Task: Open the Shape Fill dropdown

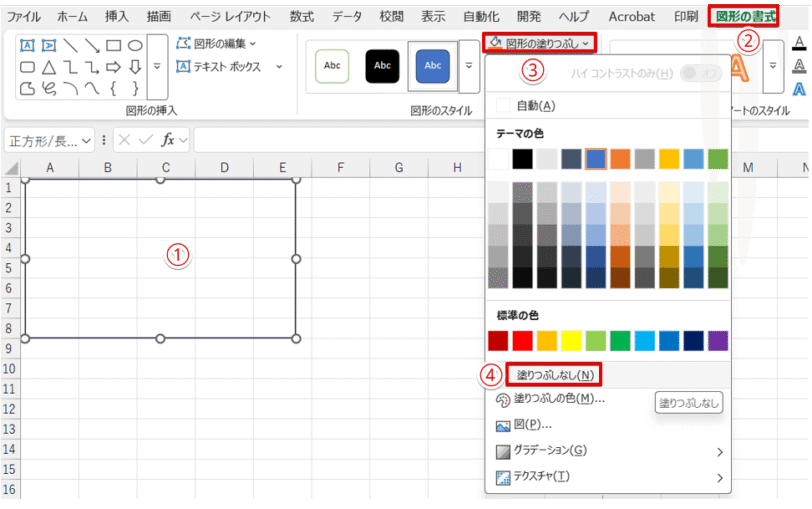Action: pyautogui.click(x=539, y=43)
